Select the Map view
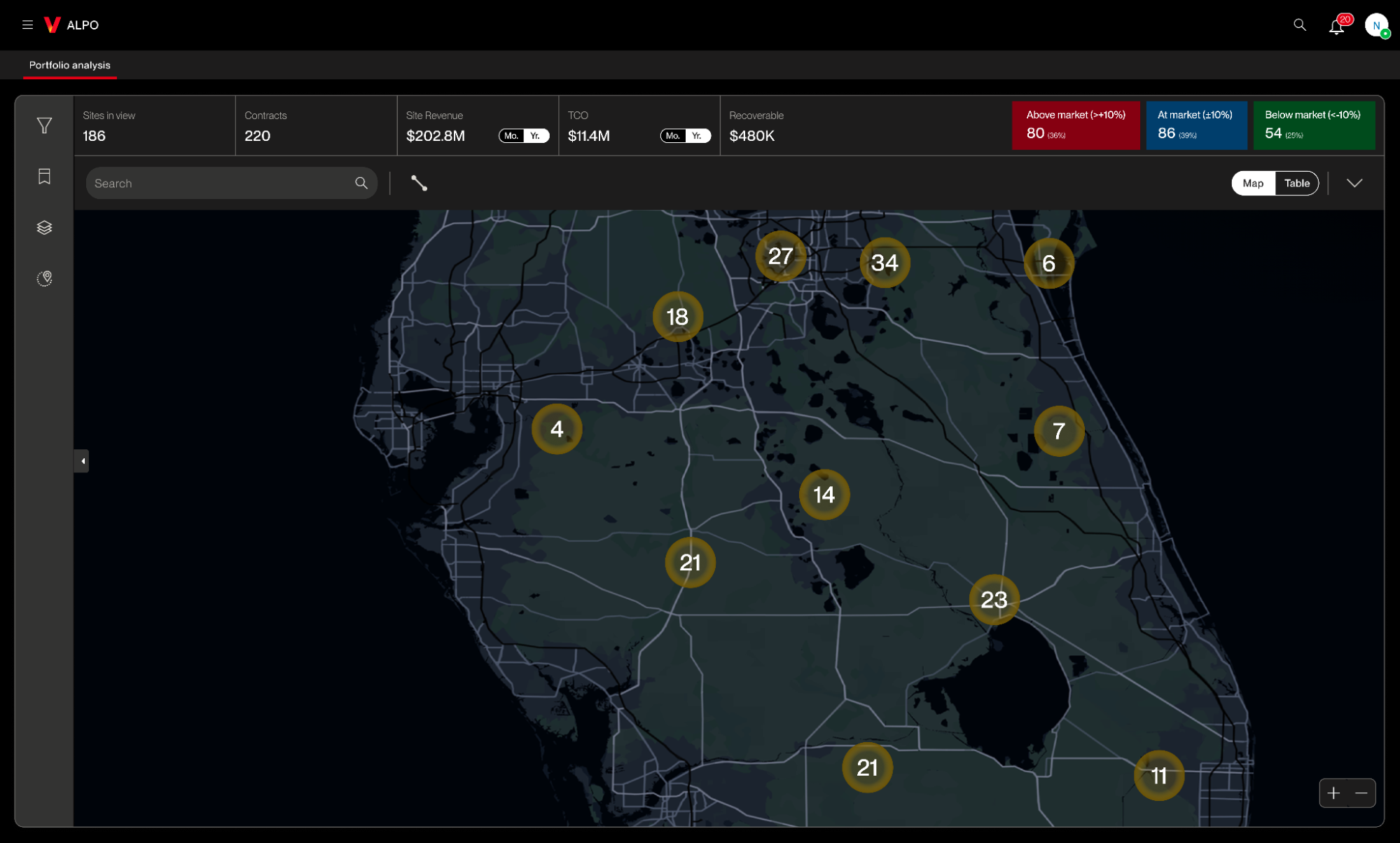This screenshot has height=843, width=1400. 1253,183
